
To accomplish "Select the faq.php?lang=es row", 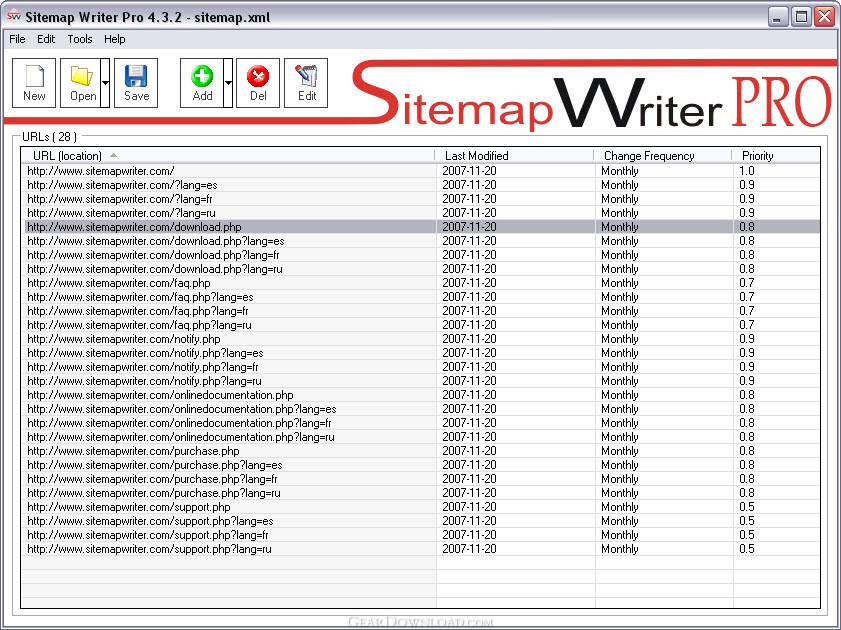I will pos(420,297).
